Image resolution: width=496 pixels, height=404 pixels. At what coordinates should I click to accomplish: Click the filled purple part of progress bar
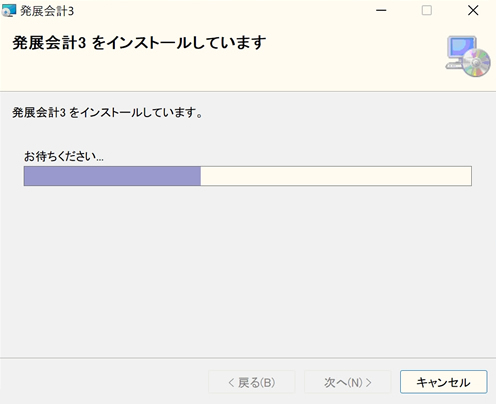[112, 176]
